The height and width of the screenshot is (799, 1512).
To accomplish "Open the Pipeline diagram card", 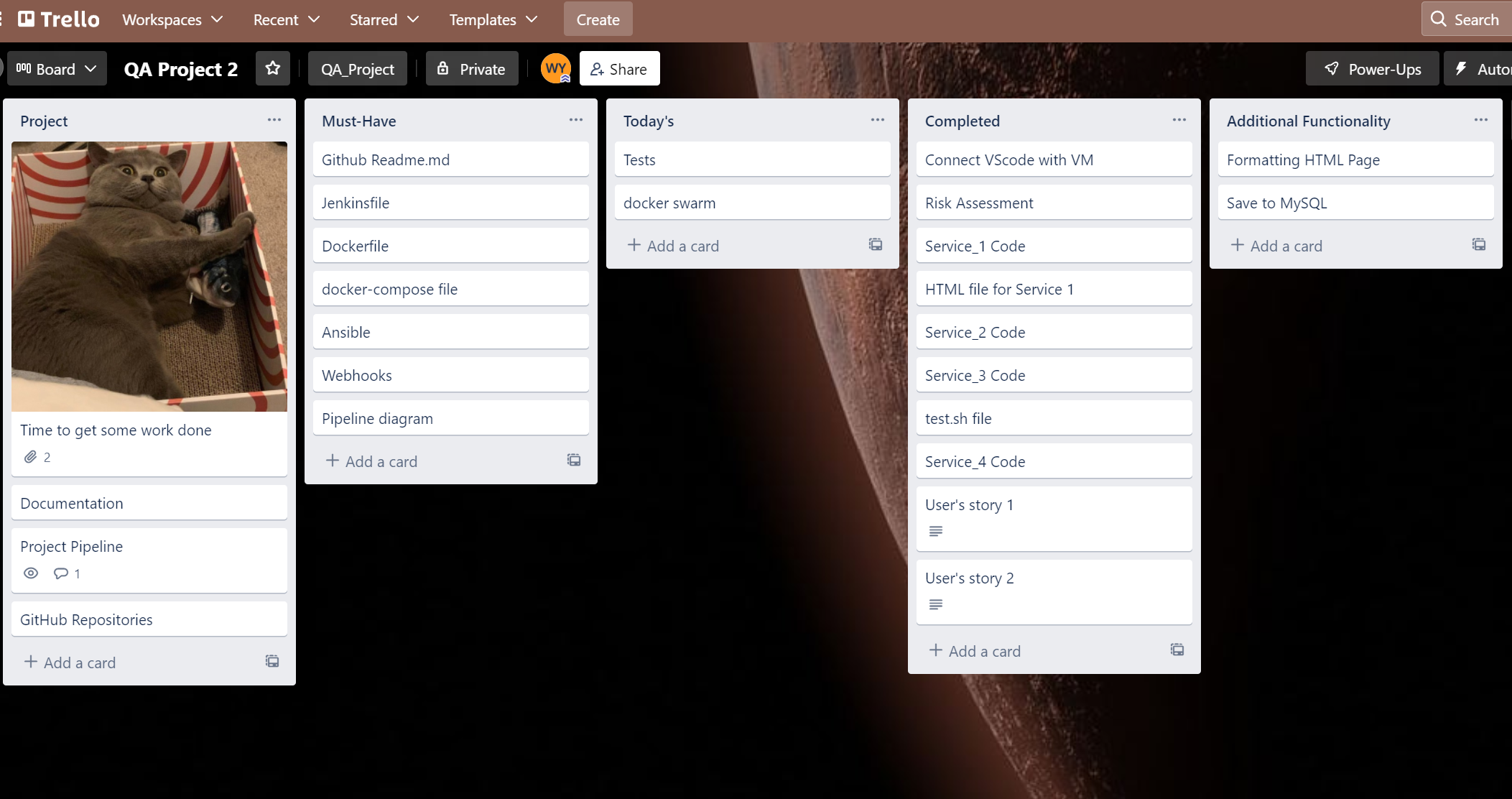I will coord(451,418).
